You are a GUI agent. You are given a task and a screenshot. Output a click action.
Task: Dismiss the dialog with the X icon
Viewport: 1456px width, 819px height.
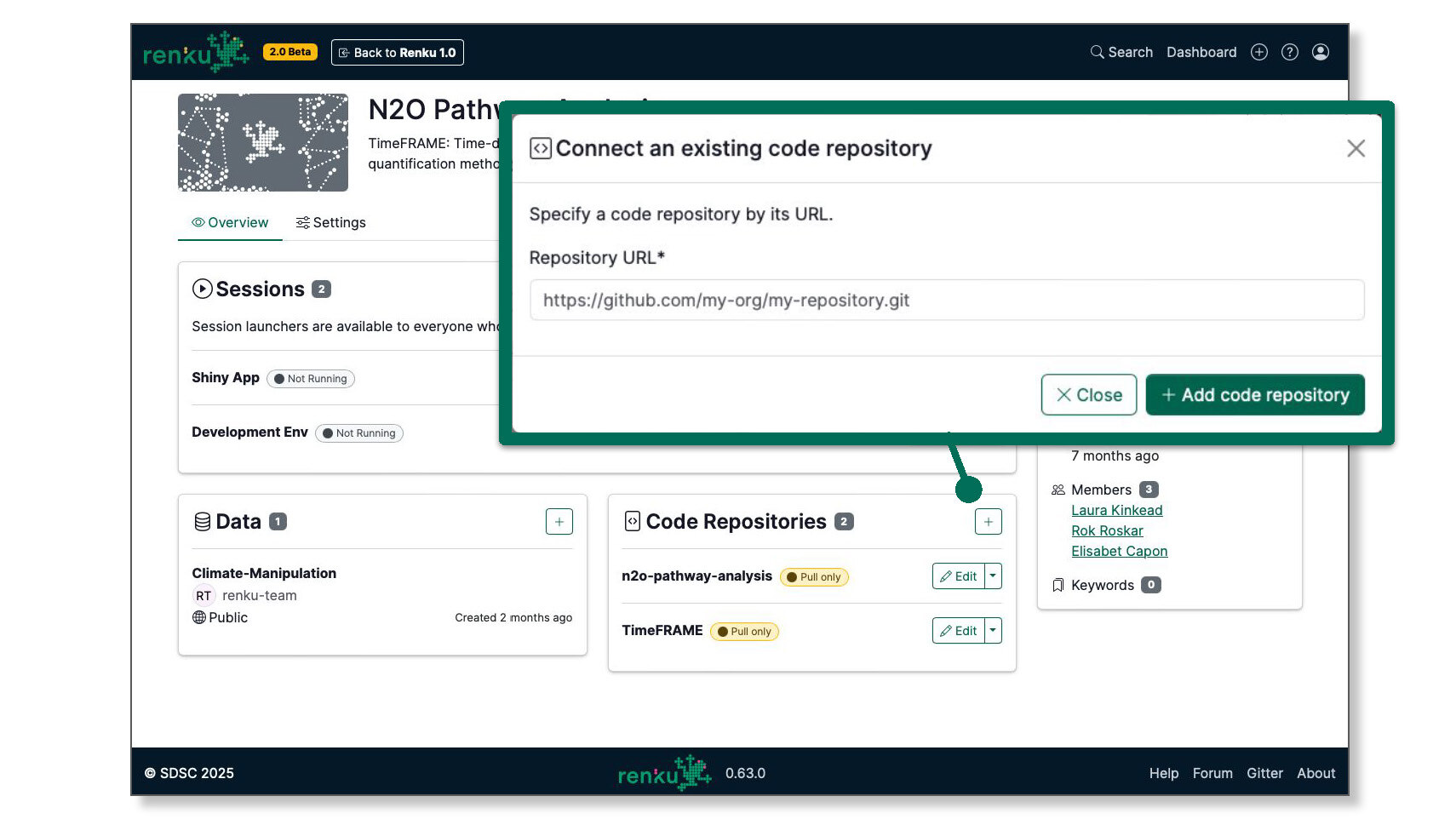1356,148
